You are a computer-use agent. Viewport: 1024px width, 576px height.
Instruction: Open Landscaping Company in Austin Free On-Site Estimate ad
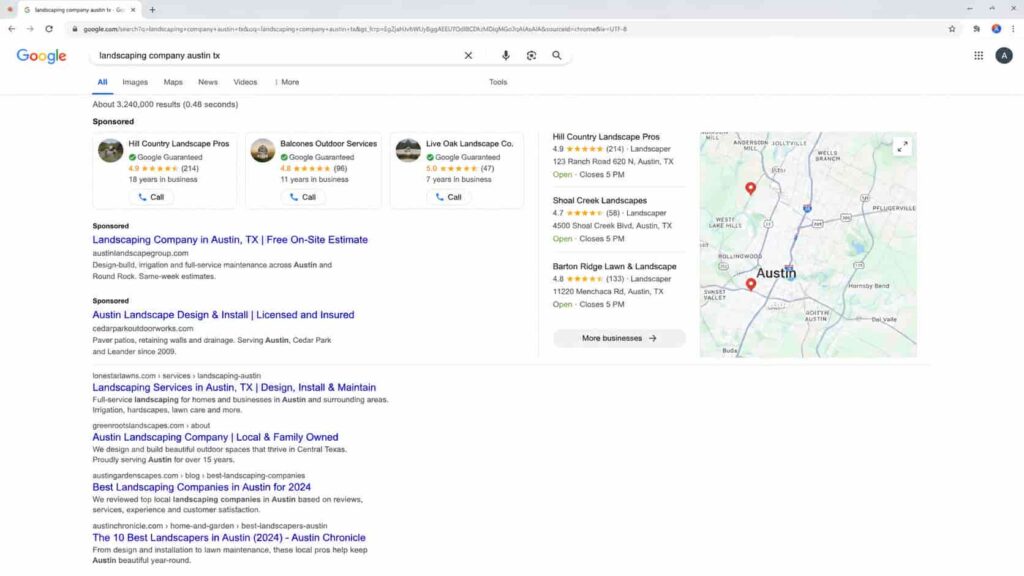230,240
